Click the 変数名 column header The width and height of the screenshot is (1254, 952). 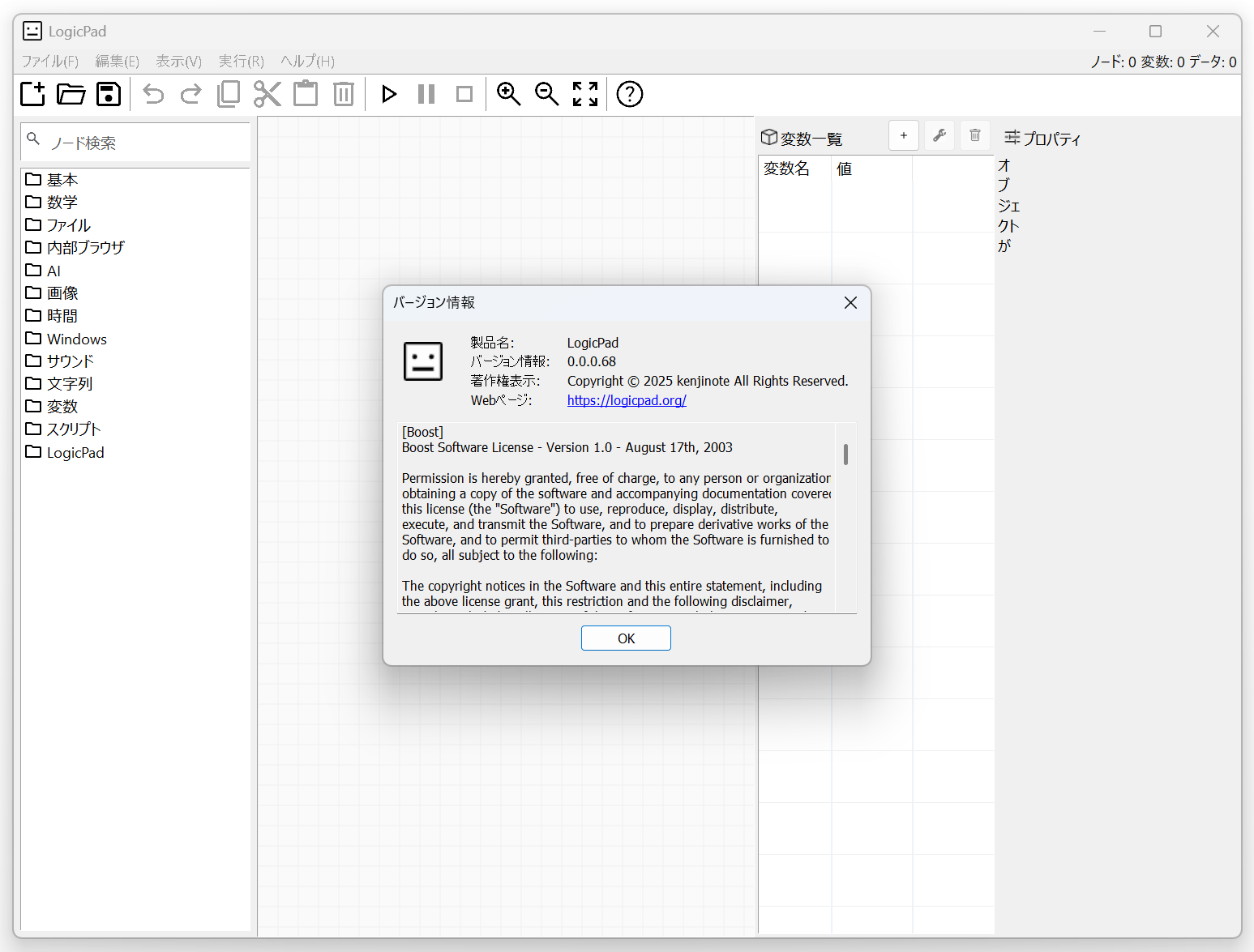point(794,169)
